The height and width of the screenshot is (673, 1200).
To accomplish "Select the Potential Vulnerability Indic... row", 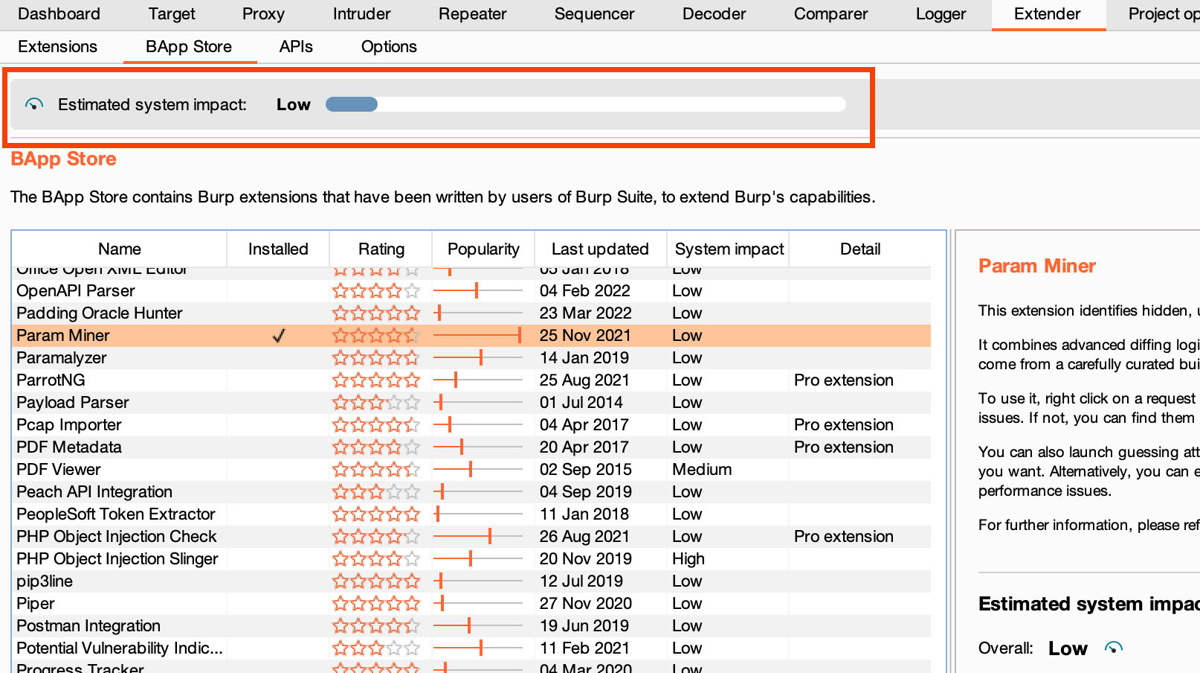I will [472, 648].
